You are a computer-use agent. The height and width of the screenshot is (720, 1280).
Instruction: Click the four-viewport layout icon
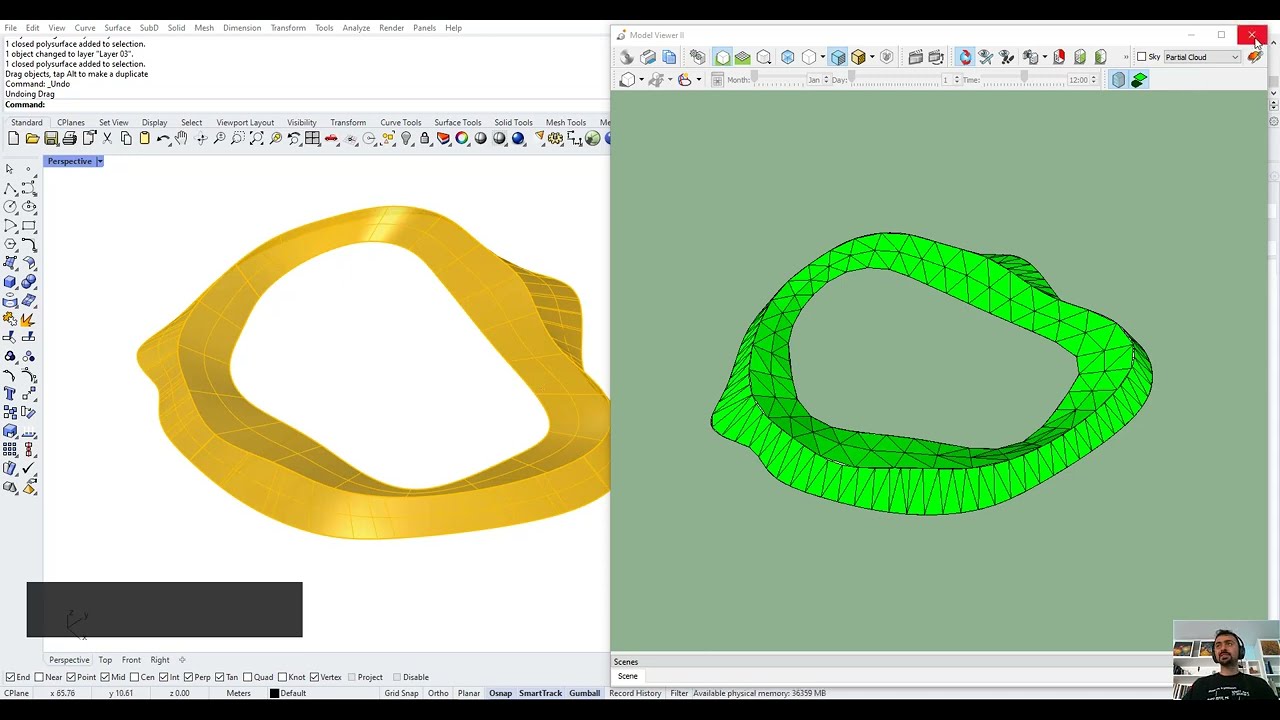point(312,138)
